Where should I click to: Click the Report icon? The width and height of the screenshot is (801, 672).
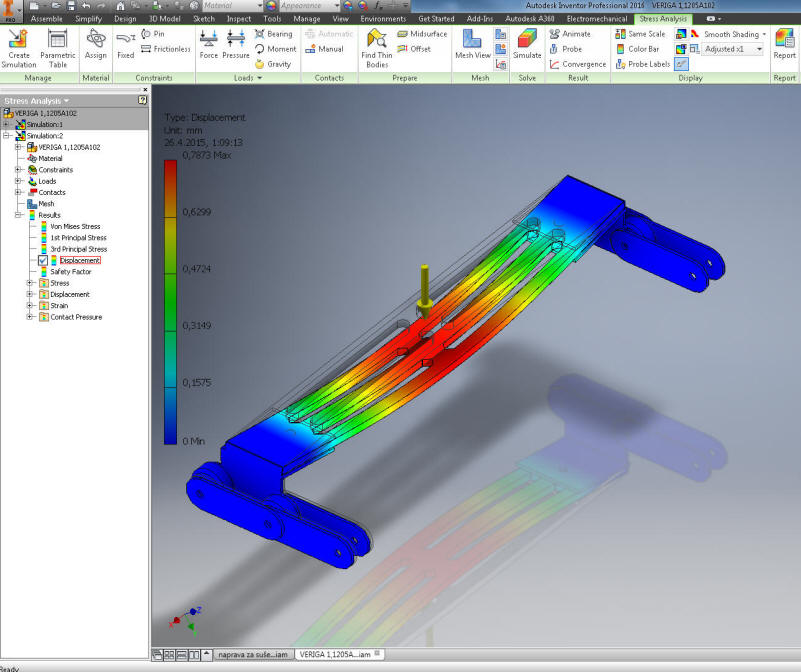(784, 44)
